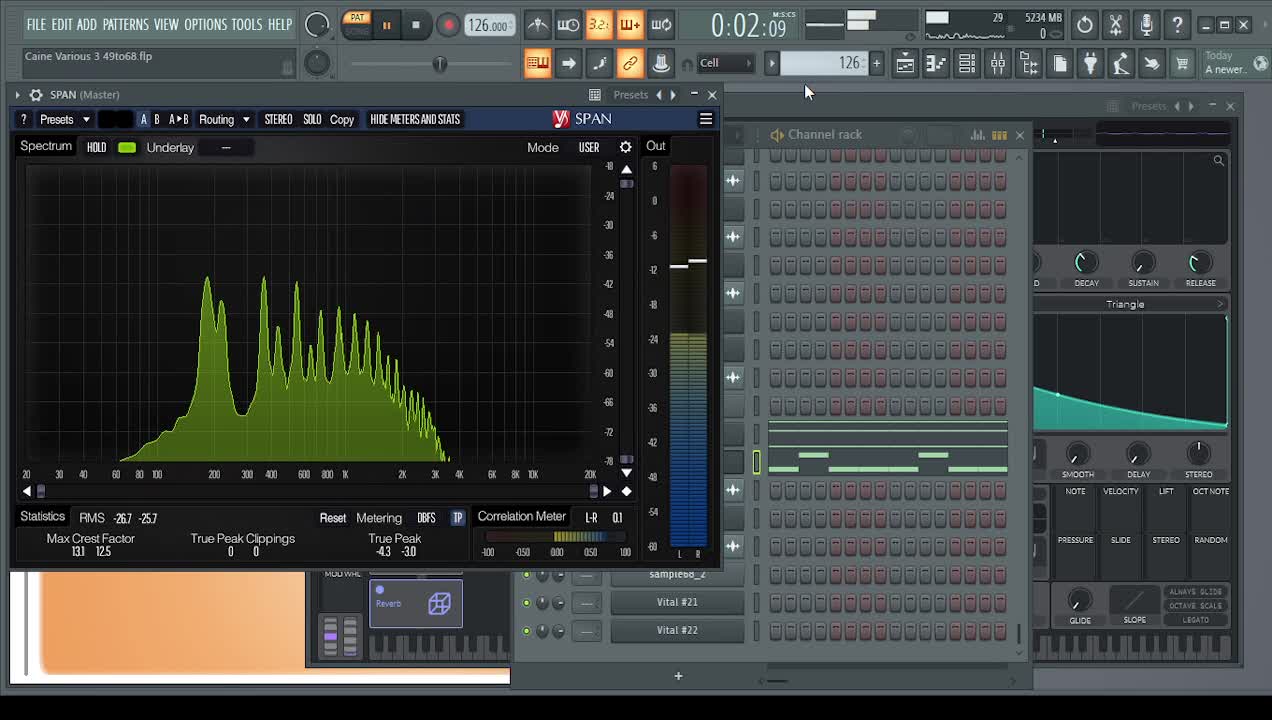Expand the SPAN window menu arrow
Image resolution: width=1272 pixels, height=720 pixels.
click(x=17, y=95)
